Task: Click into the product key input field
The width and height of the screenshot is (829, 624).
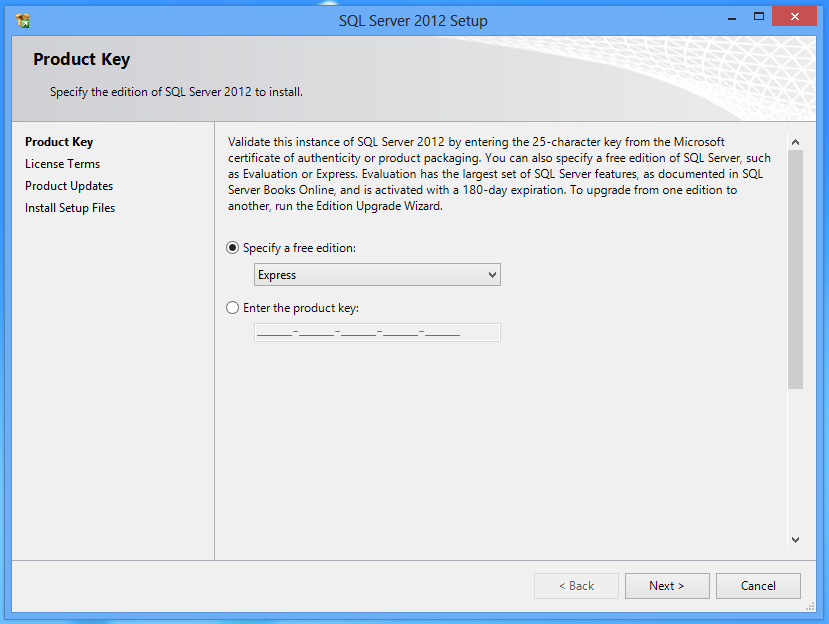Action: click(x=377, y=333)
